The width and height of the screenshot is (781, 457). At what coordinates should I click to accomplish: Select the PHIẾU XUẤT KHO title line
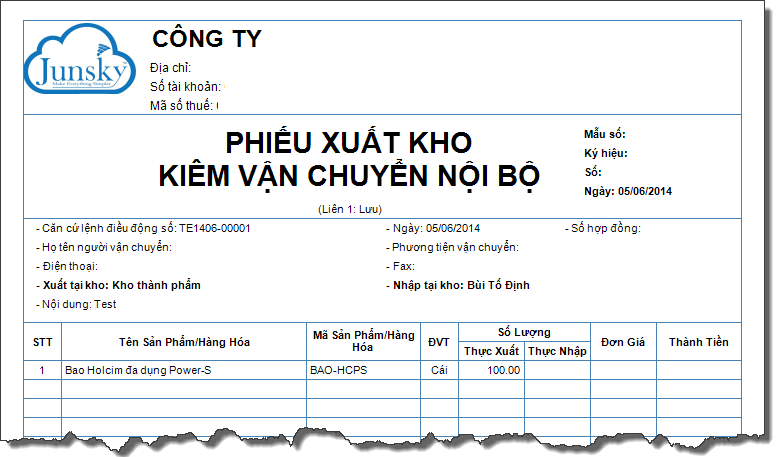[348, 141]
